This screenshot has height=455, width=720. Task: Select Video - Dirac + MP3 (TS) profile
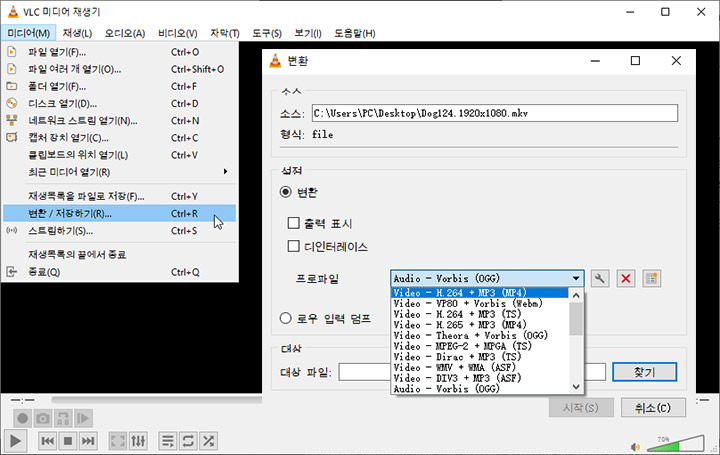tap(480, 357)
